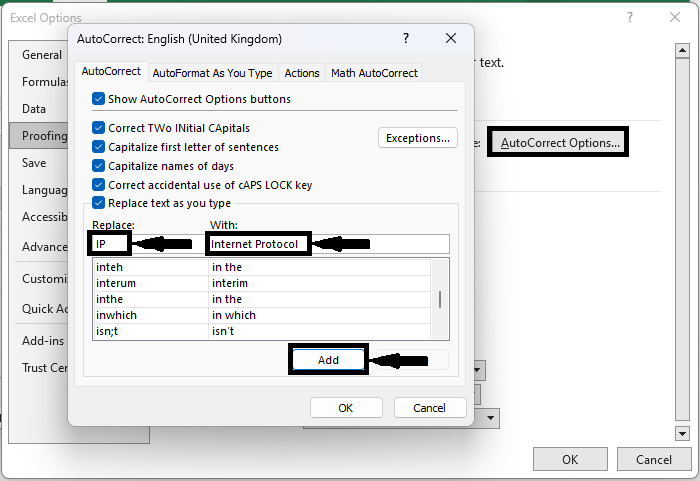Viewport: 700px width, 481px height.
Task: Toggle Capitalize names of days checkbox
Action: 99,166
